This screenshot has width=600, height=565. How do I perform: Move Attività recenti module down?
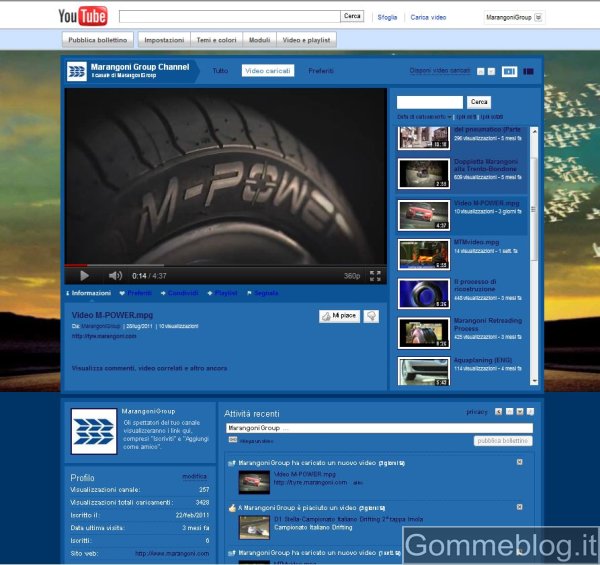point(520,412)
